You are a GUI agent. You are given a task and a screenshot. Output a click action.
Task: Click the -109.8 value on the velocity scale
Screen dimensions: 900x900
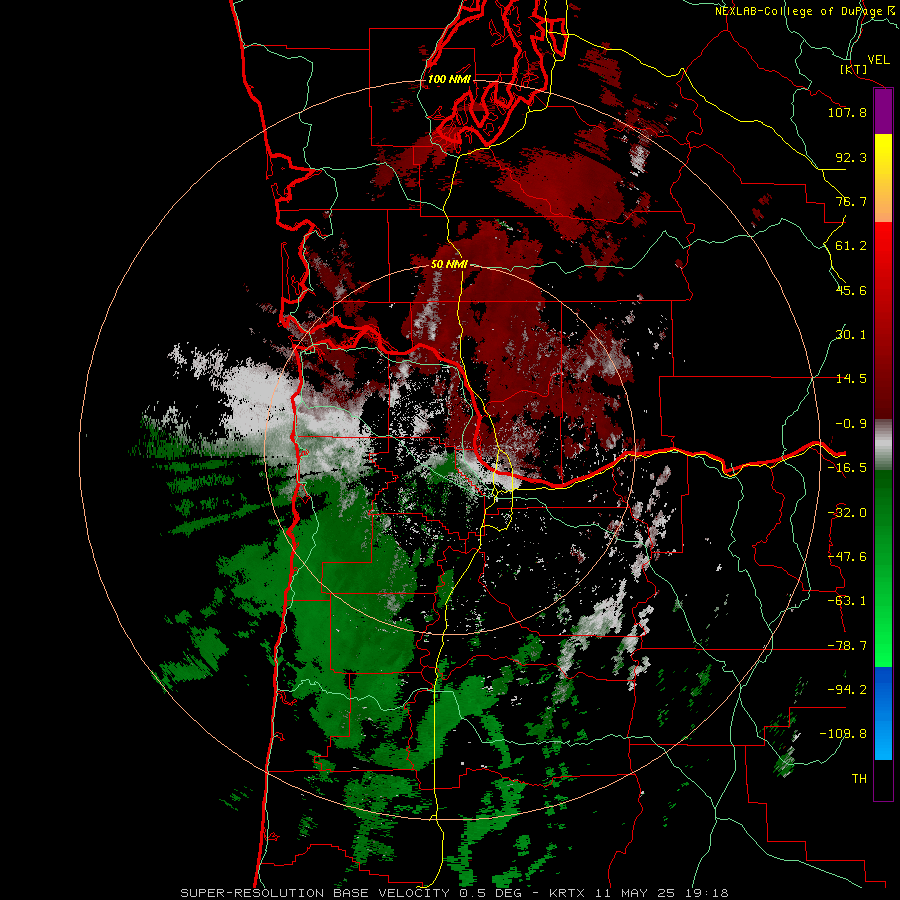click(x=844, y=734)
